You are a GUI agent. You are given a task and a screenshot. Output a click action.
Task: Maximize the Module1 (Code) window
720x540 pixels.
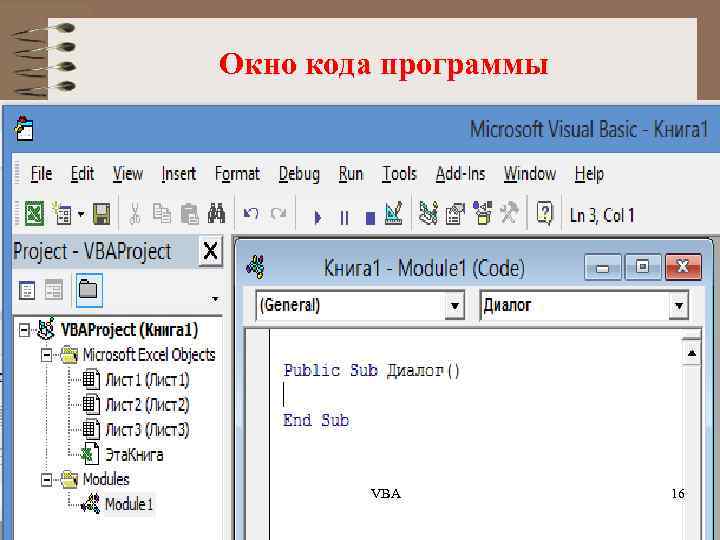[642, 266]
